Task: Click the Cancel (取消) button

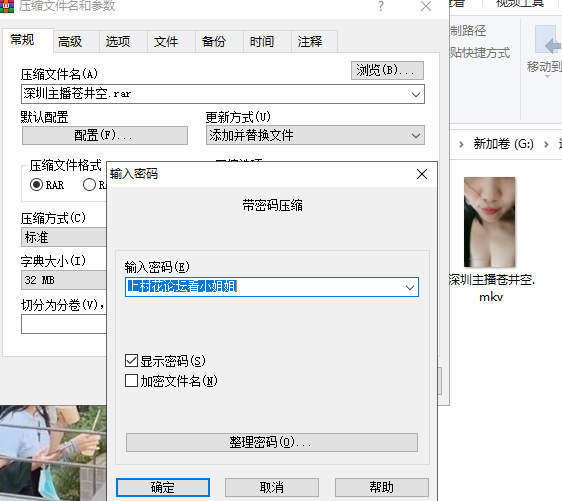Action: tap(272, 487)
